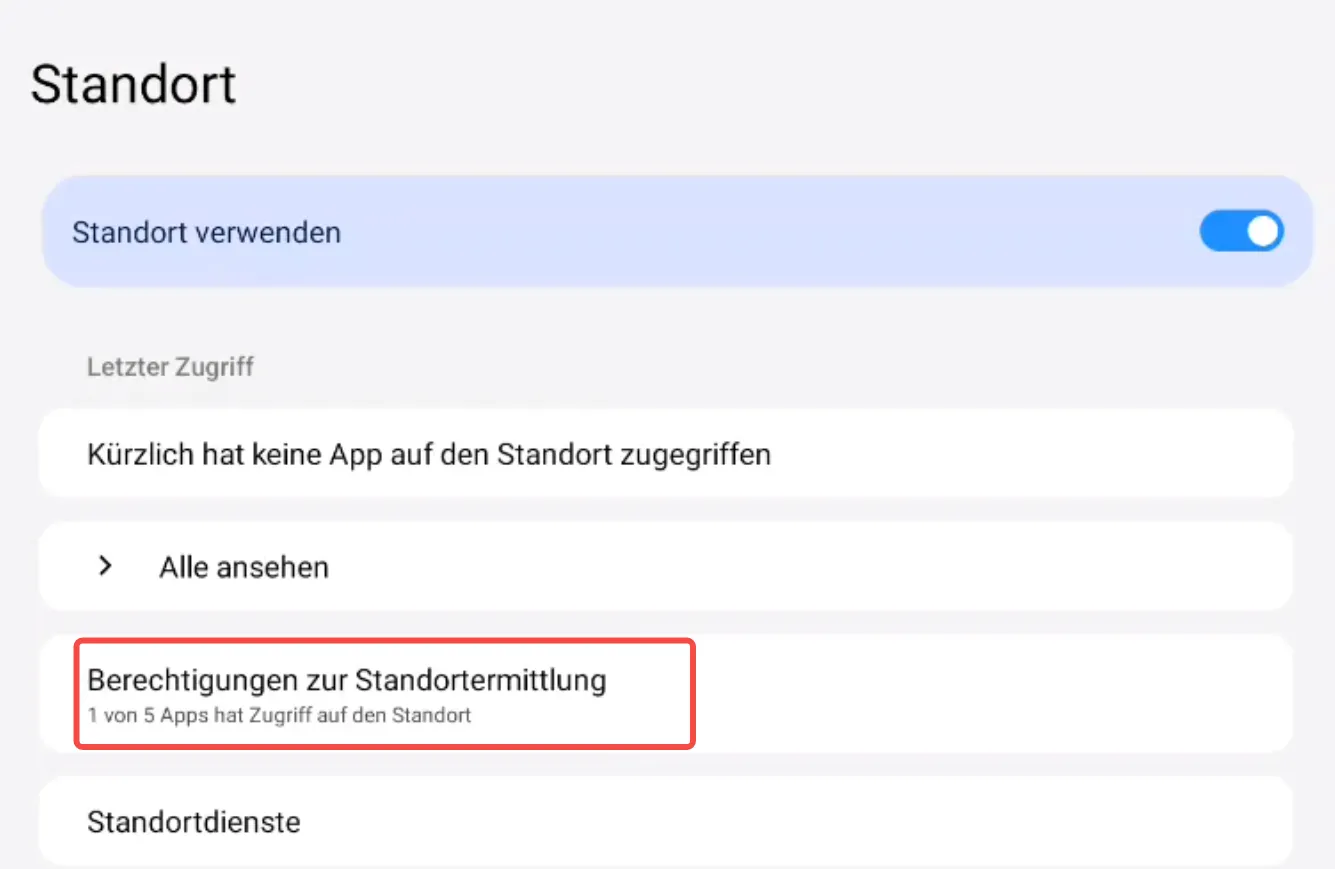Expand the Alle ansehen chevron arrow
Image resolution: width=1335 pixels, height=869 pixels.
point(105,567)
